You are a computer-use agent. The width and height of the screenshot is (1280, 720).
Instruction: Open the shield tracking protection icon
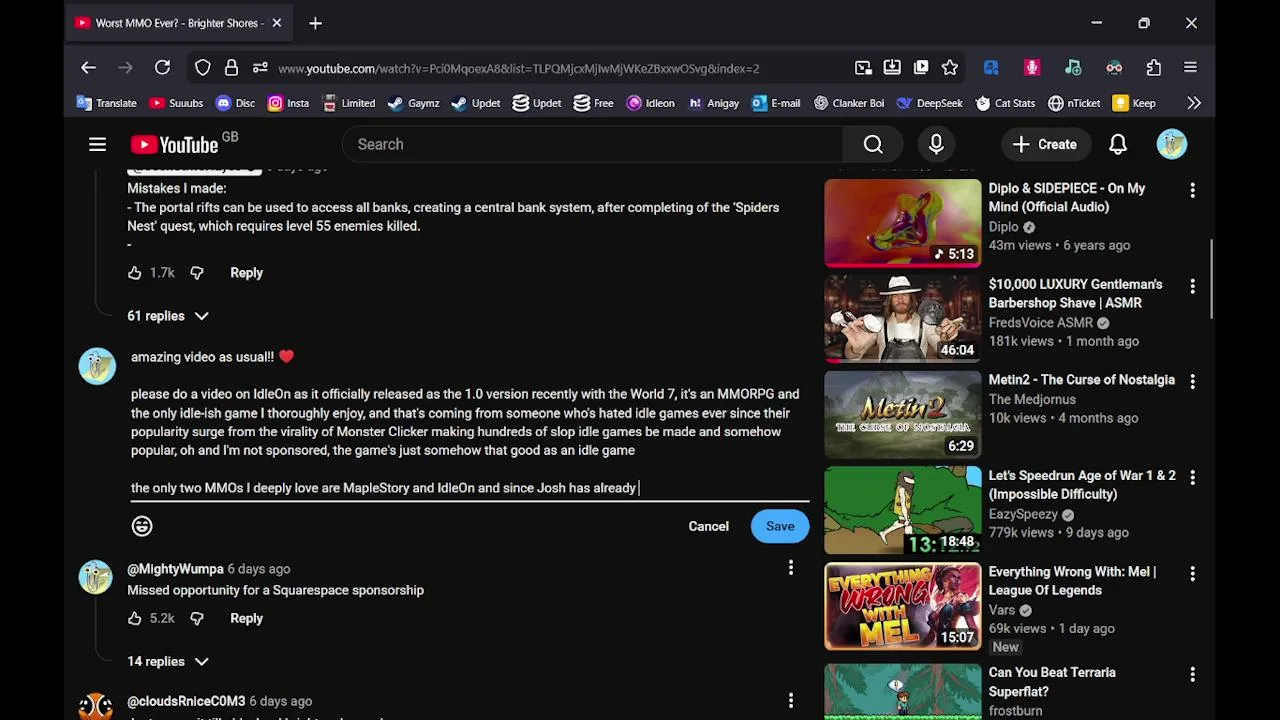(x=203, y=68)
